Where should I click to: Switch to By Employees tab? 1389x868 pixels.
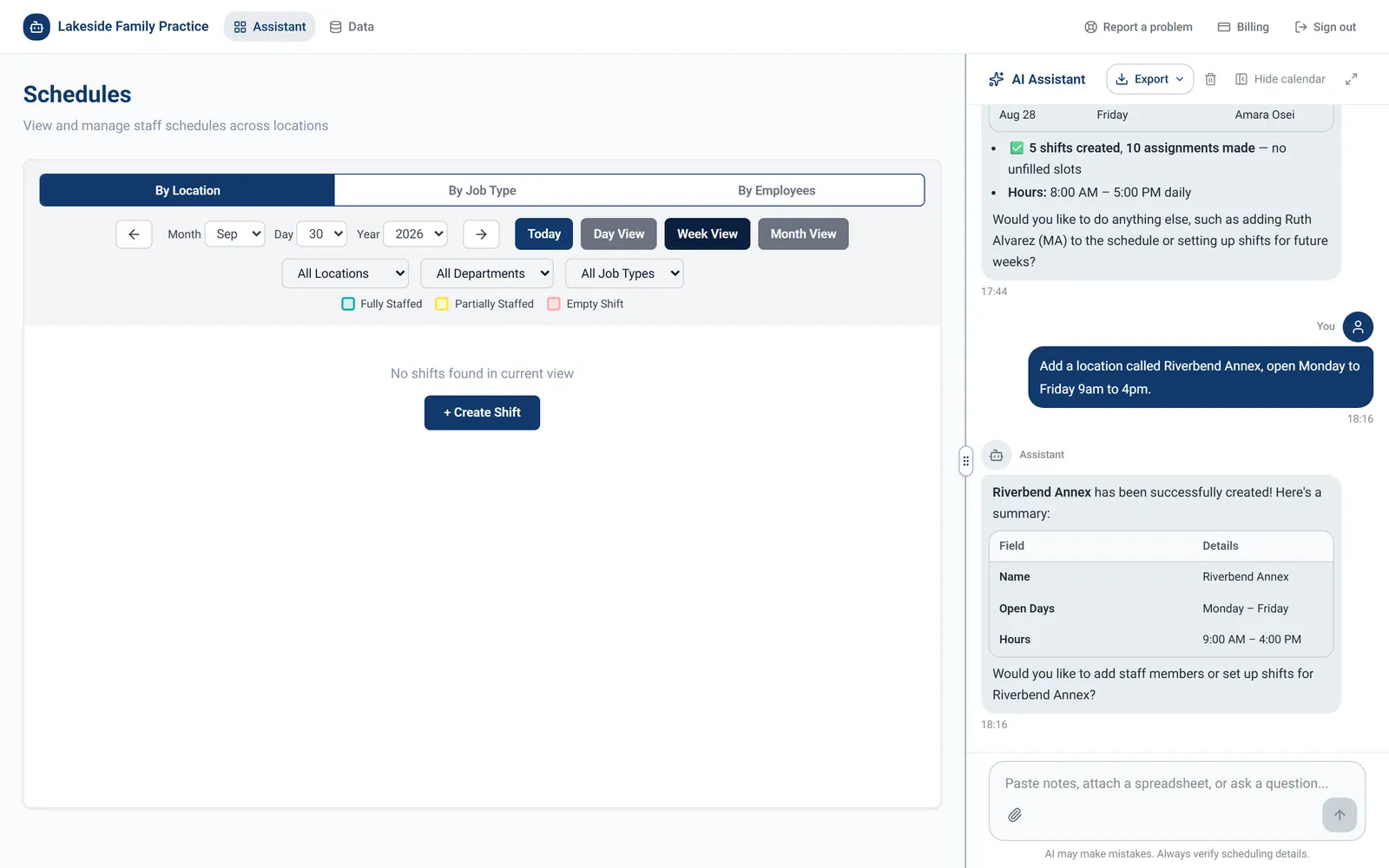(776, 190)
